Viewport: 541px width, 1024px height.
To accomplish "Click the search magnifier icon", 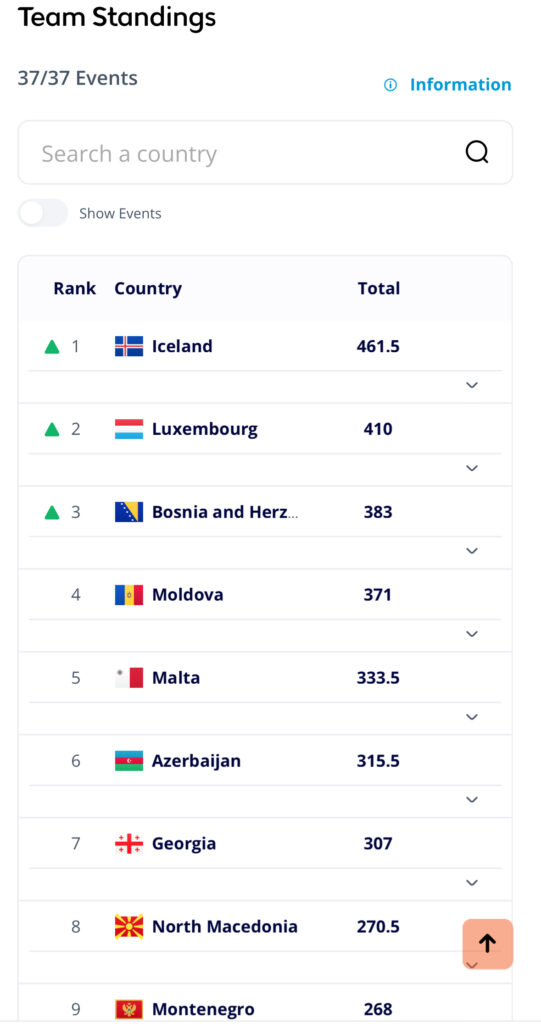I will 476,153.
